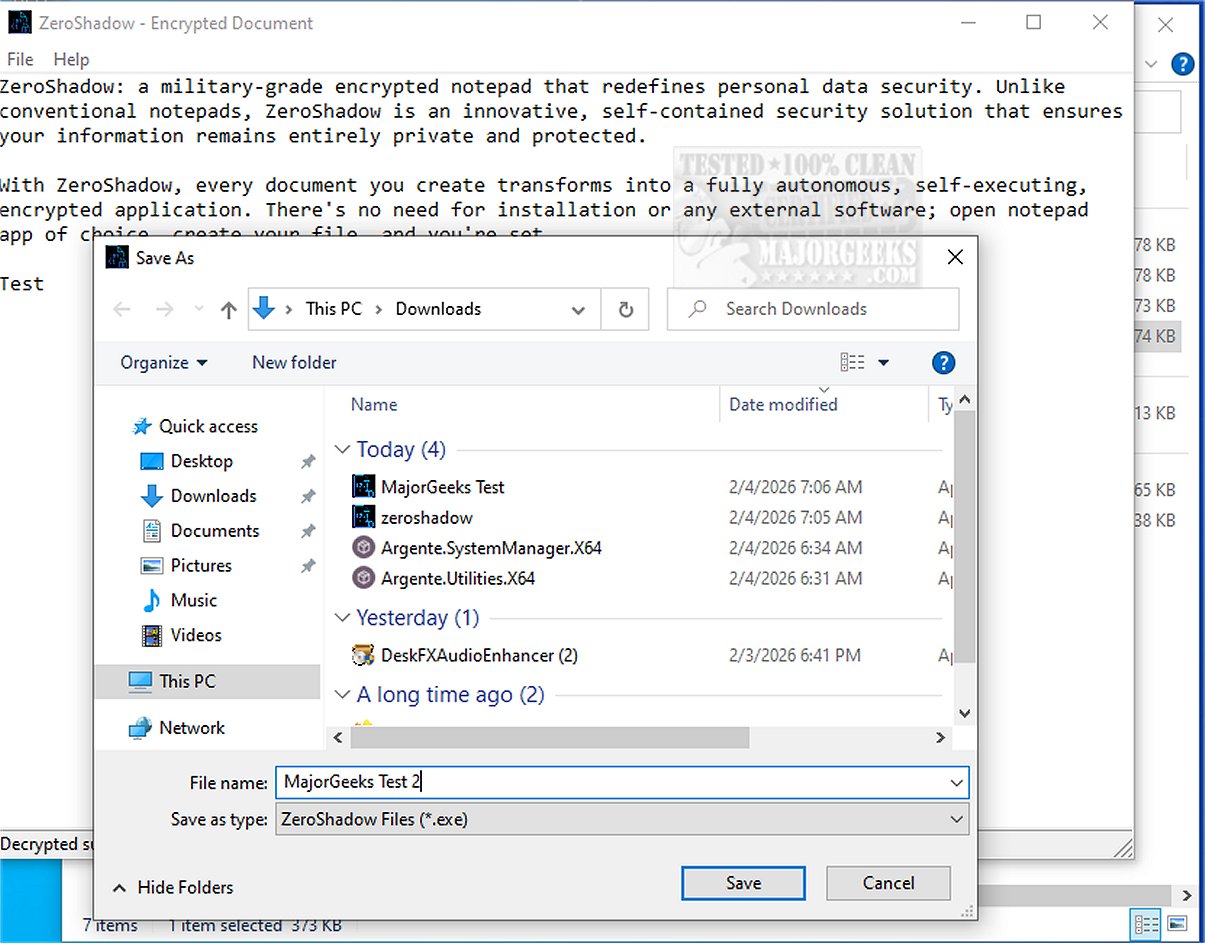Create a New folder

(294, 362)
